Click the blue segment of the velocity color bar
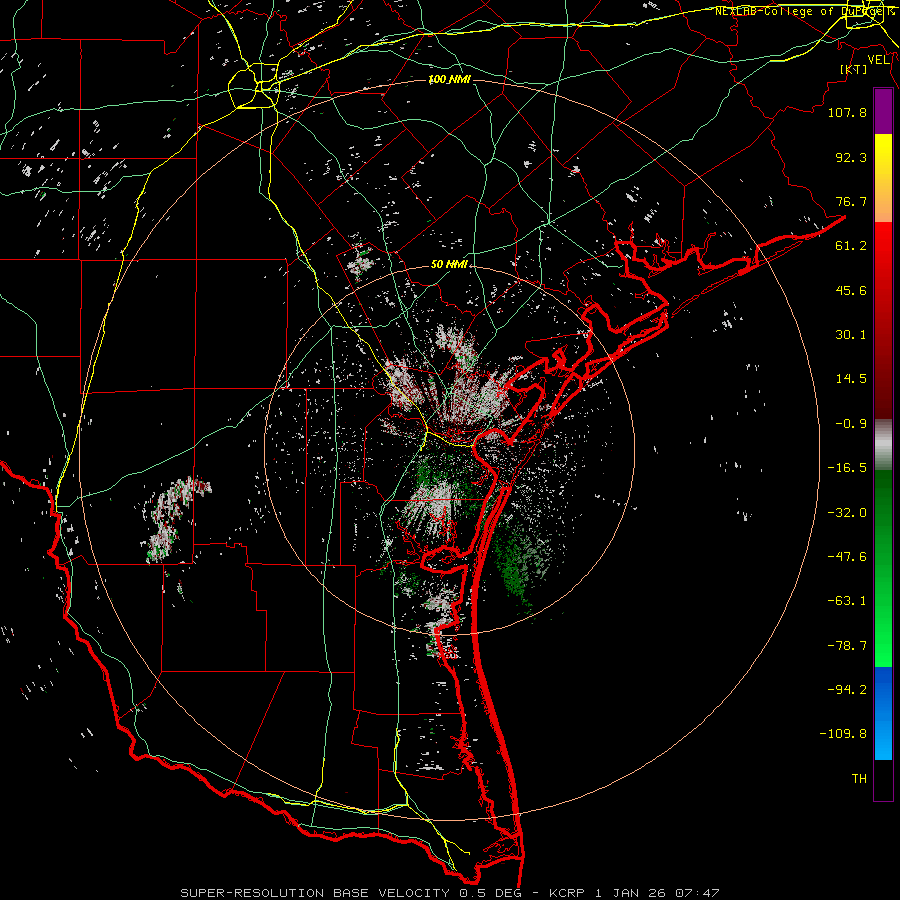The height and width of the screenshot is (900, 900). (x=883, y=713)
